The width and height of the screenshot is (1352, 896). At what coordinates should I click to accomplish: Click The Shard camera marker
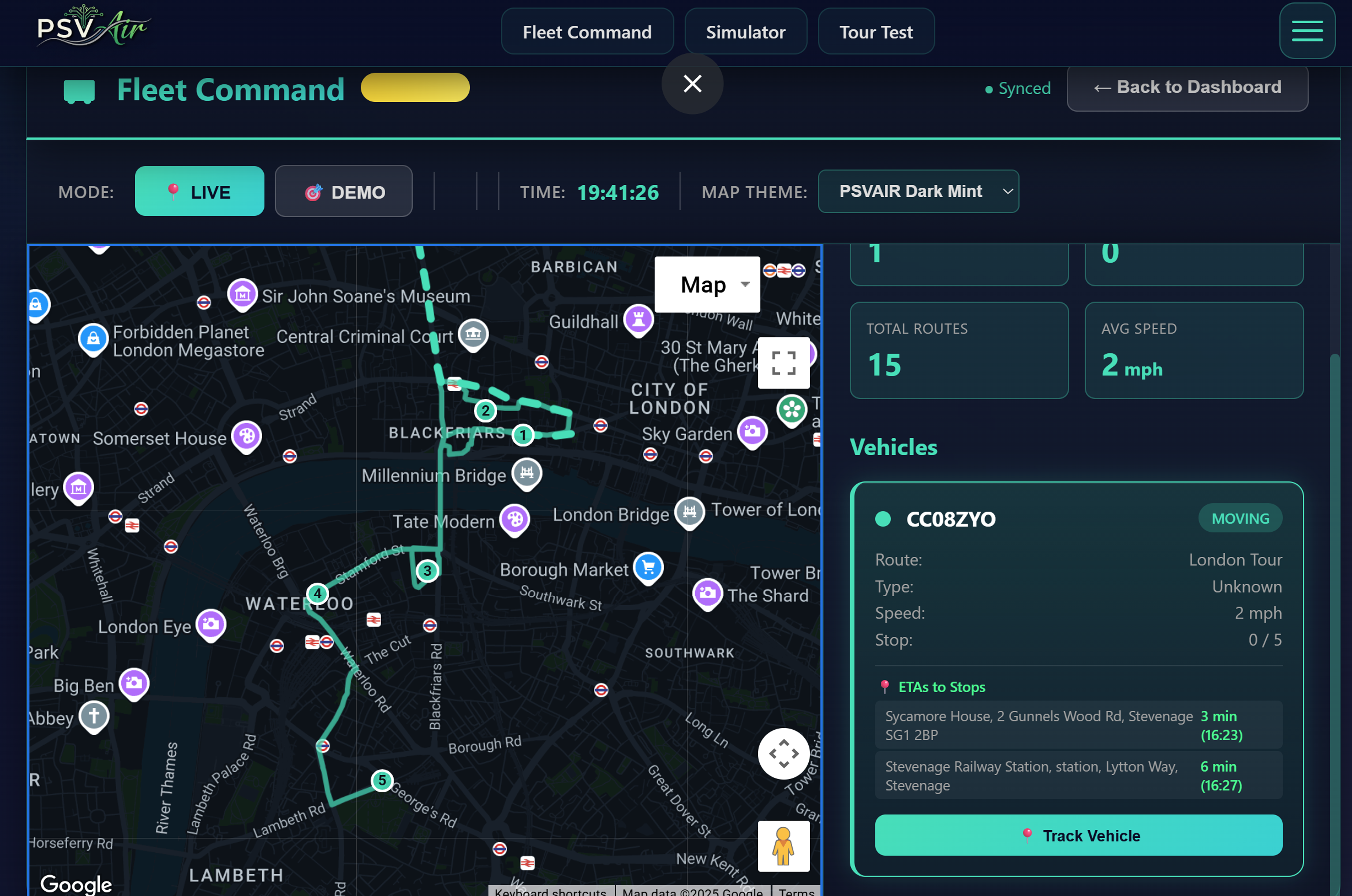pos(708,594)
